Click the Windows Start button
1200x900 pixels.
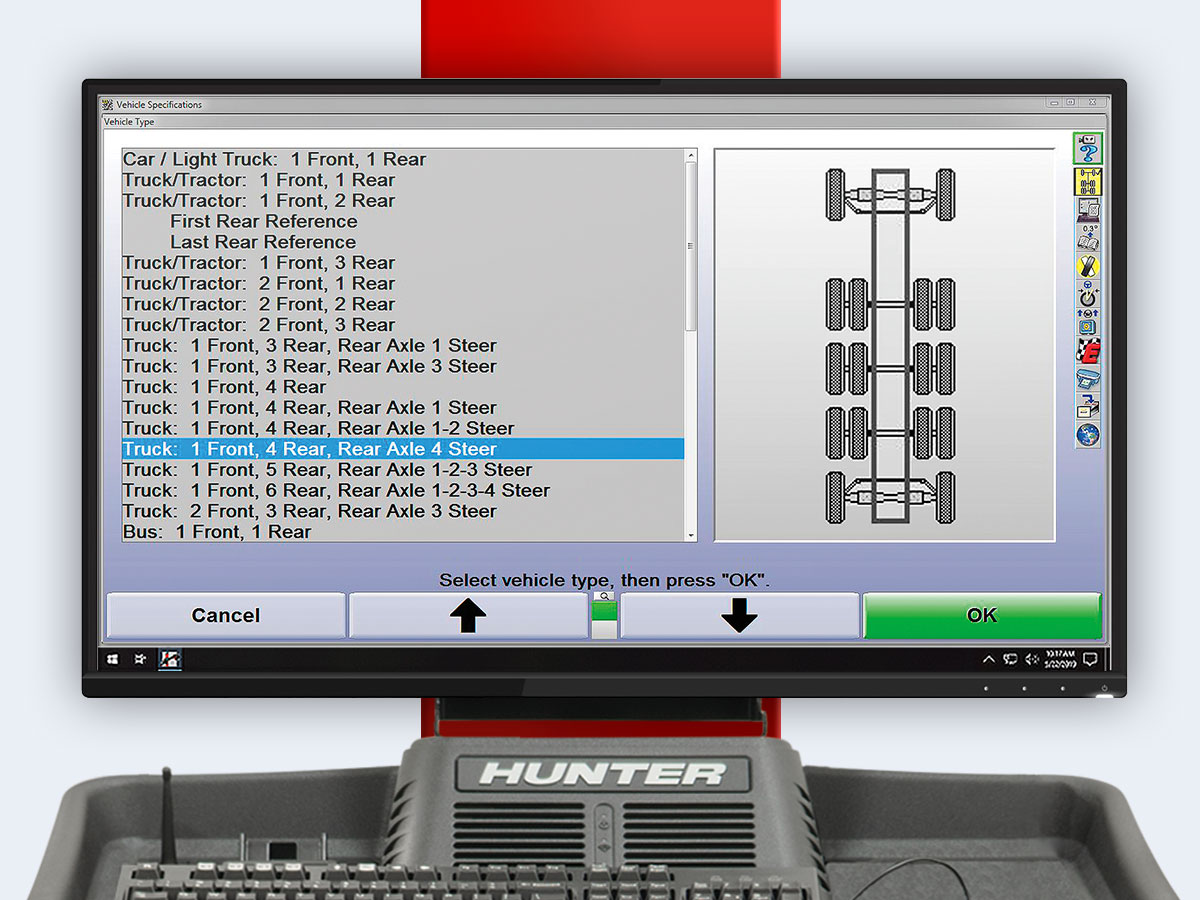tap(113, 660)
